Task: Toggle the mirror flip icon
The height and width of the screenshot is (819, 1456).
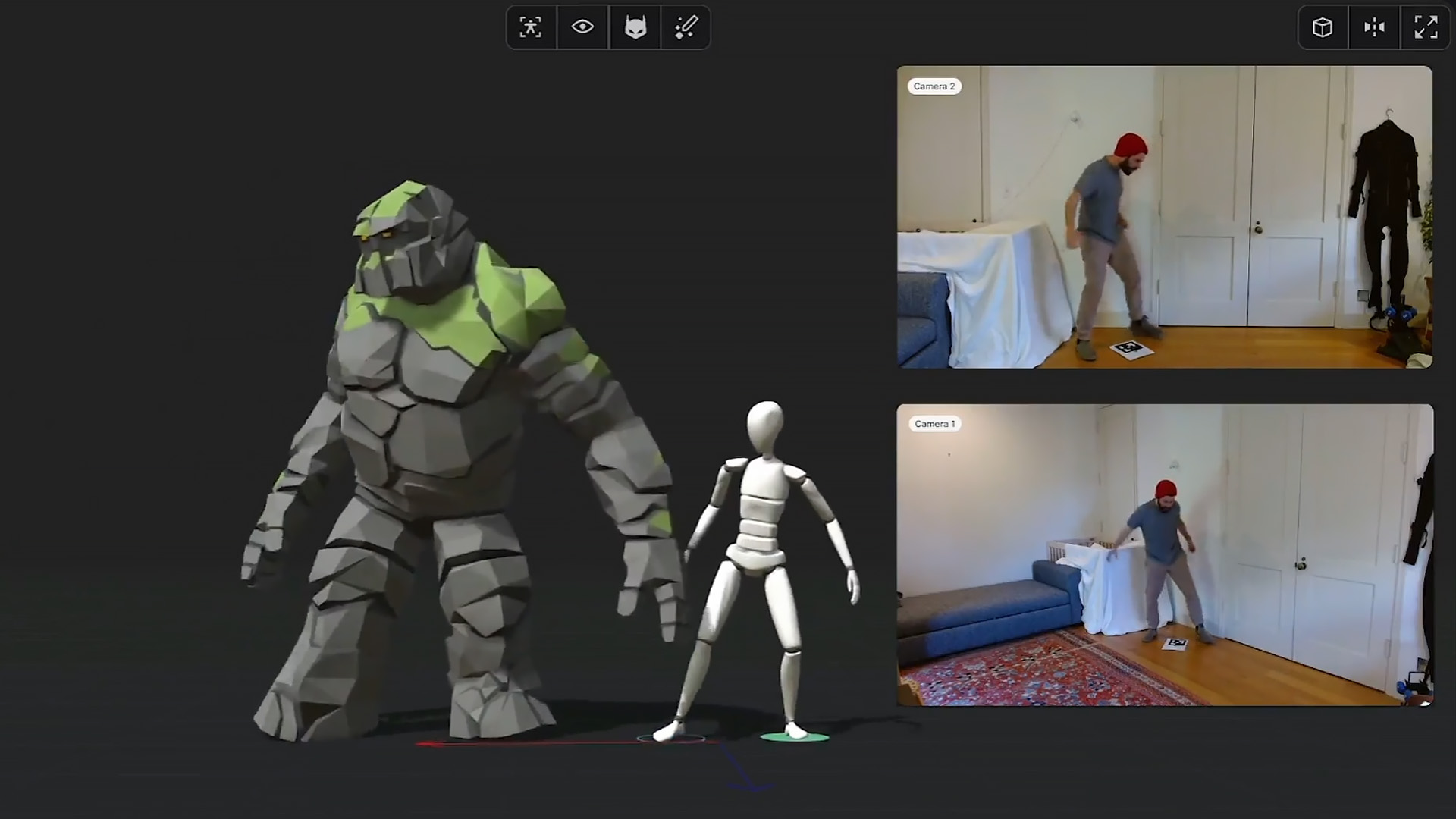Action: tap(1374, 27)
